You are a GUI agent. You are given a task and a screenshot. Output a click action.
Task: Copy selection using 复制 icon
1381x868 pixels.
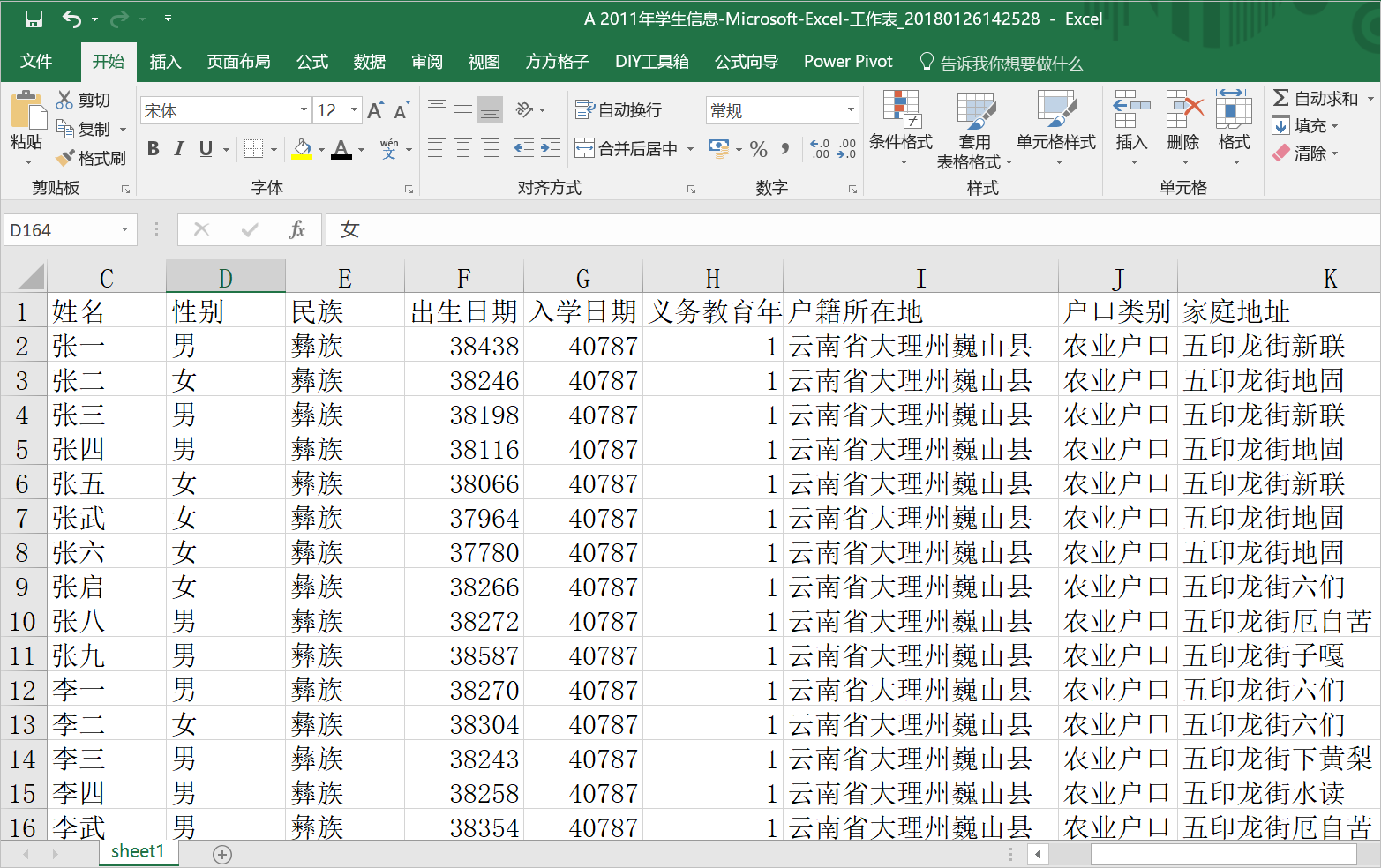point(64,129)
